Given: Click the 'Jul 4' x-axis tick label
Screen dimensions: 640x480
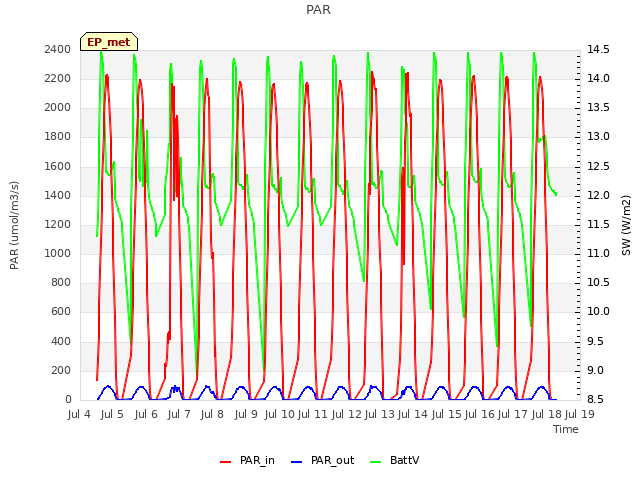Looking at the screenshot, I should pyautogui.click(x=79, y=414).
